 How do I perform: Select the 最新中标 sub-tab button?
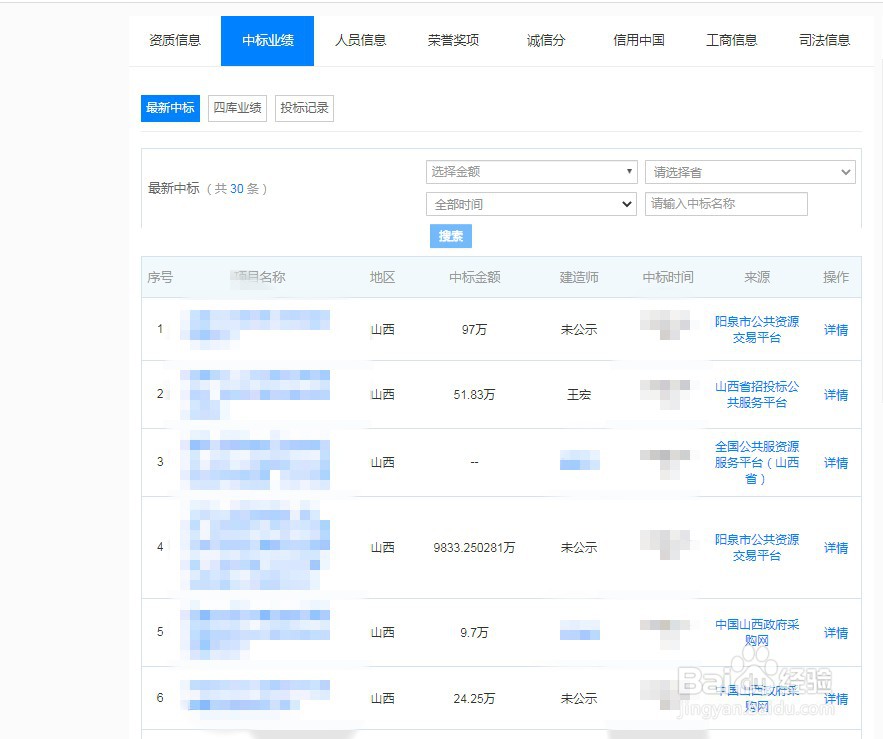[x=170, y=108]
